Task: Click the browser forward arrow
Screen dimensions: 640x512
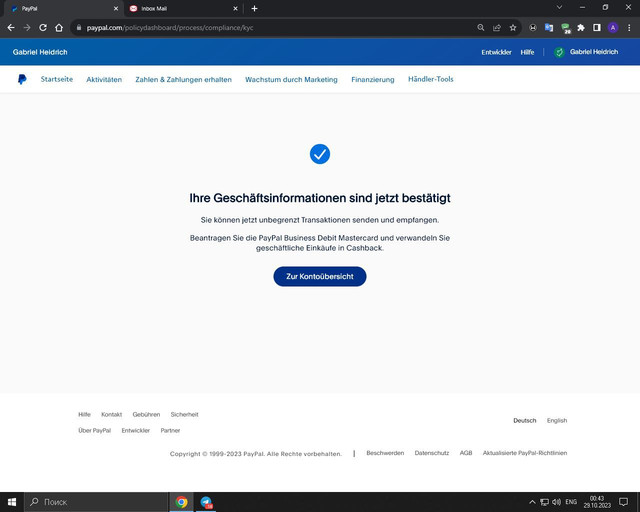Action: pos(27,28)
